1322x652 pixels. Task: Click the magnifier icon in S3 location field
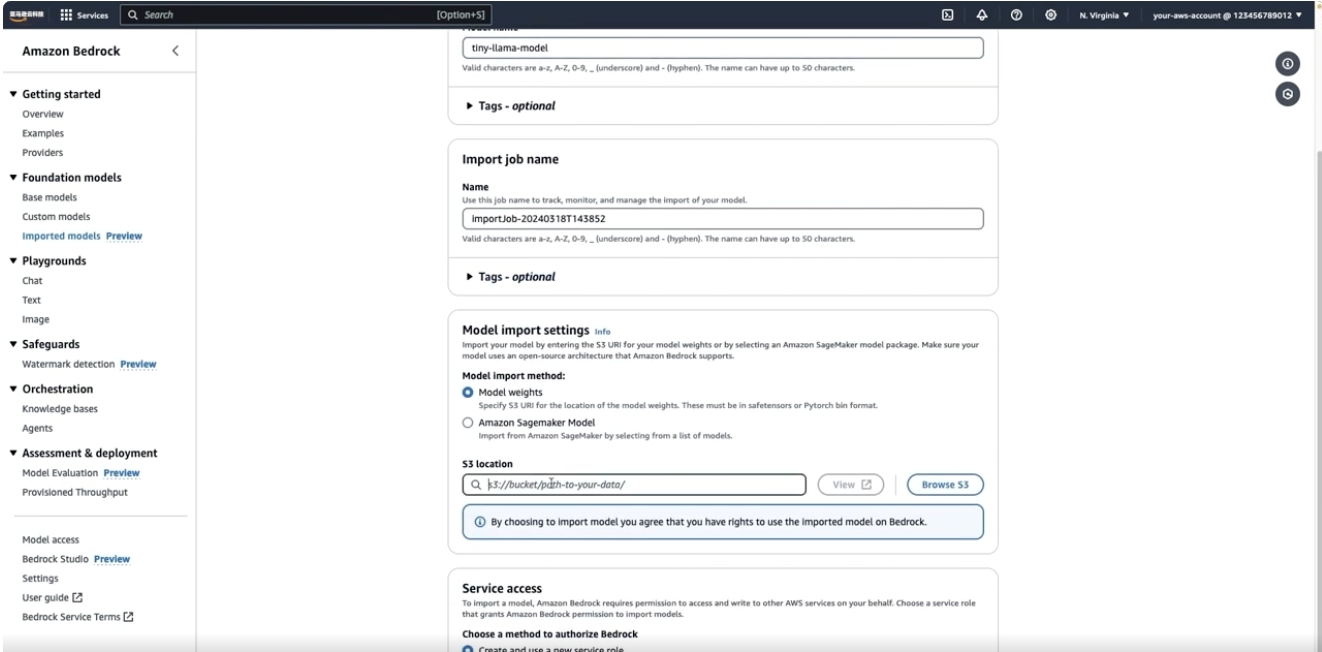[477, 485]
